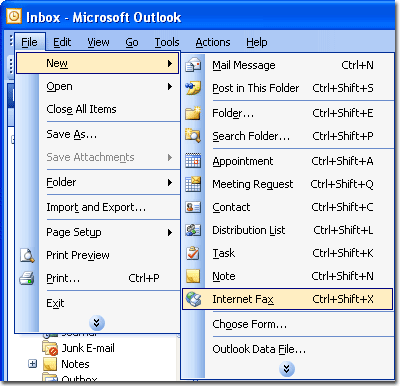Choose Print... in the File menu
The height and width of the screenshot is (386, 400).
click(98, 278)
